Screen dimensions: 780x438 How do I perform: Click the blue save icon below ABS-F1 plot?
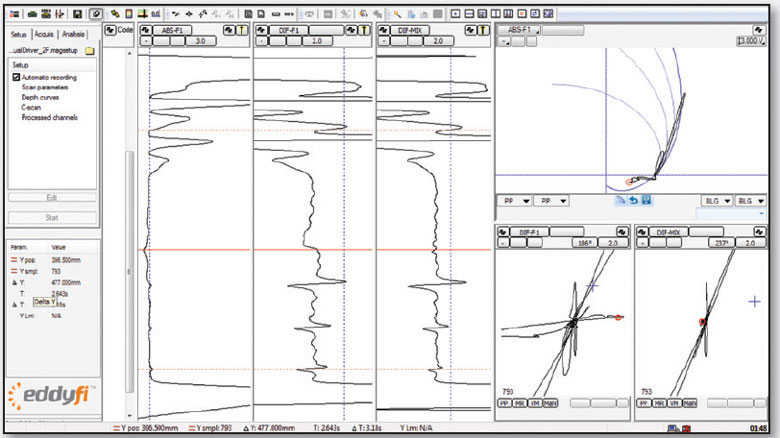[x=647, y=201]
